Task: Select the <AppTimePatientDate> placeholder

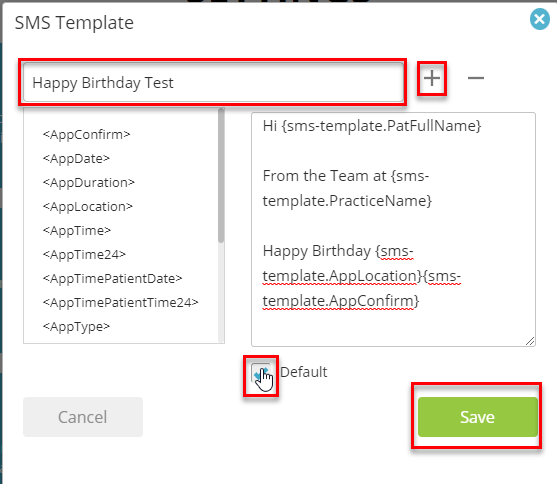Action: (x=112, y=278)
